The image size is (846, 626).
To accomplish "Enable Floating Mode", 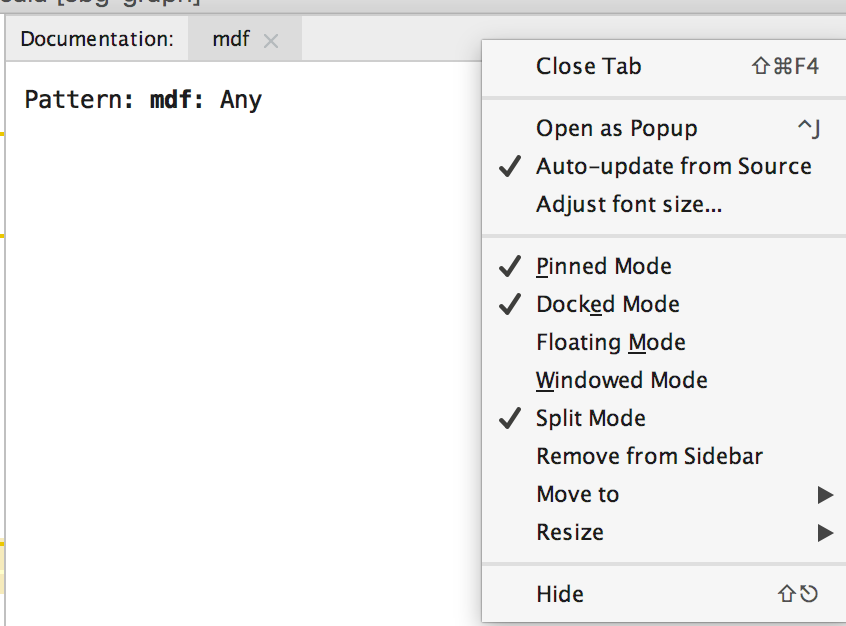I will pyautogui.click(x=611, y=343).
